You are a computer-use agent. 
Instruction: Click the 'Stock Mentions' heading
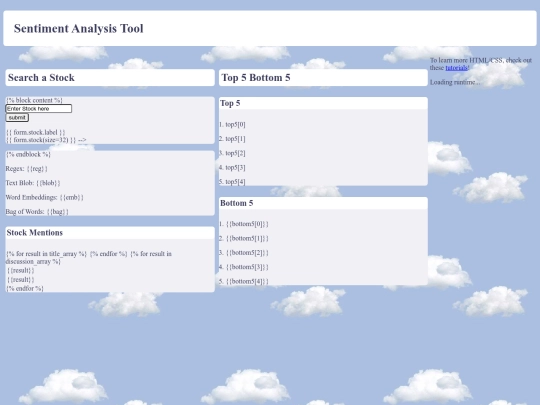[35, 232]
